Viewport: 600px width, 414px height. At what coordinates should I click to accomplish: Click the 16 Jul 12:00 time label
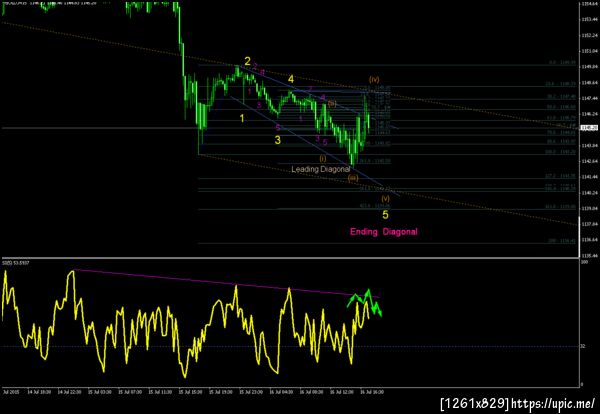342,392
